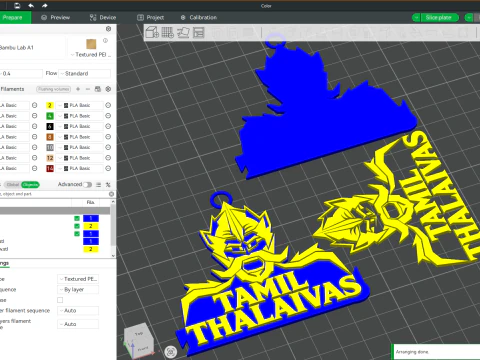Viewport: 480px width, 360px height.
Task: Edit preset icon right of filament 14 row
Action: [x=108, y=168]
